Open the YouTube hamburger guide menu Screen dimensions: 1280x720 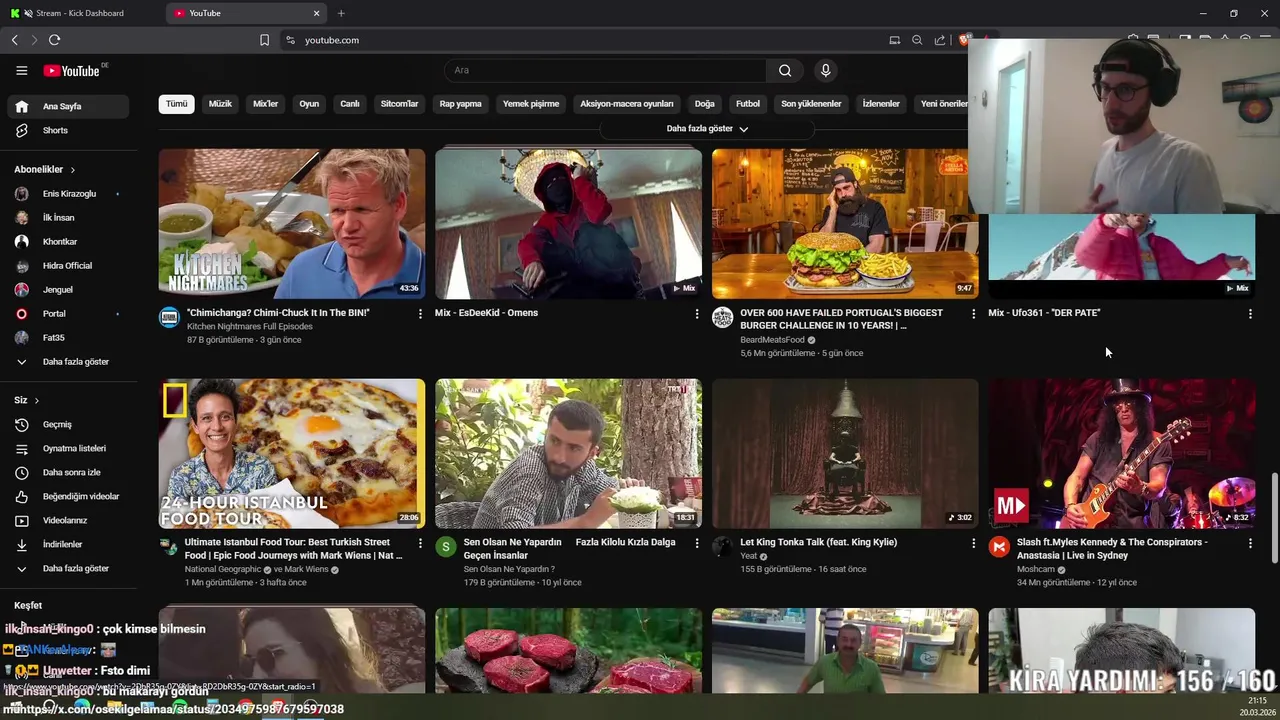click(21, 70)
